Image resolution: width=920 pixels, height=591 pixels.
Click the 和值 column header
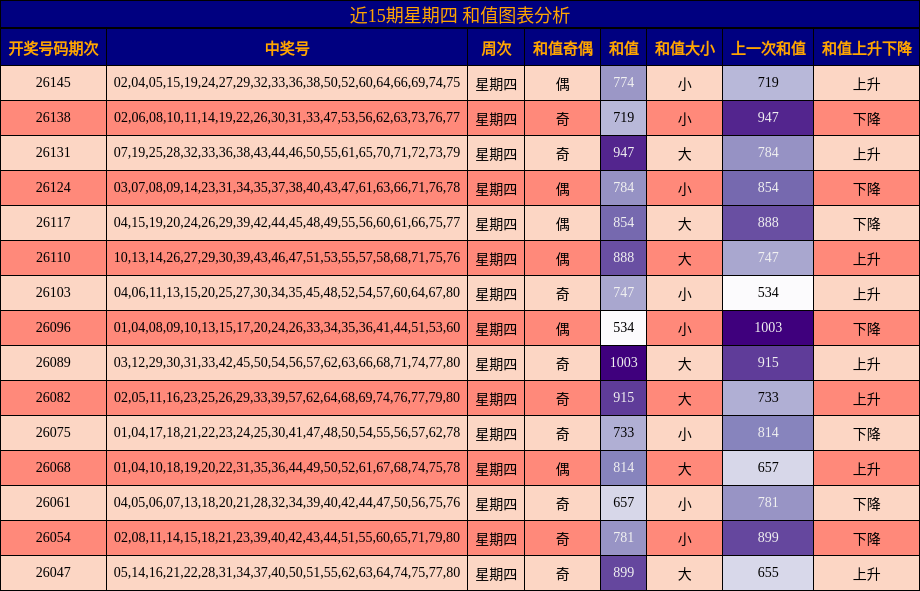click(x=623, y=48)
